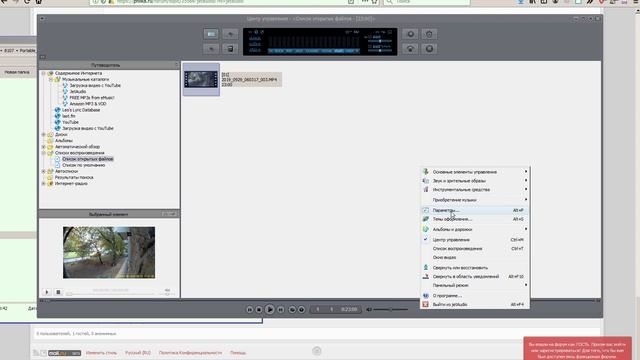Click the Параметры menu item icon
The width and height of the screenshot is (640, 360).
coord(425,210)
